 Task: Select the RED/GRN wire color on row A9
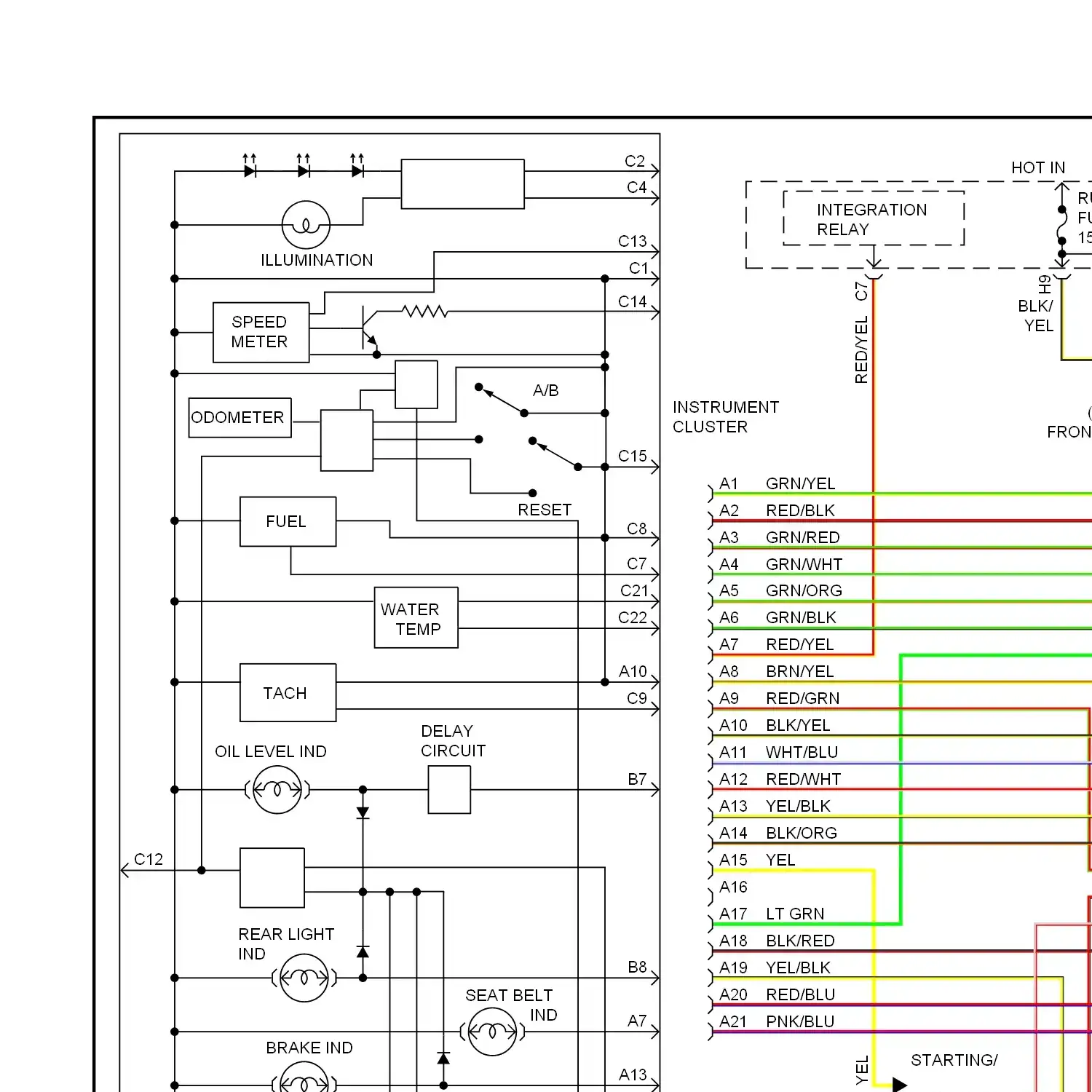(802, 698)
